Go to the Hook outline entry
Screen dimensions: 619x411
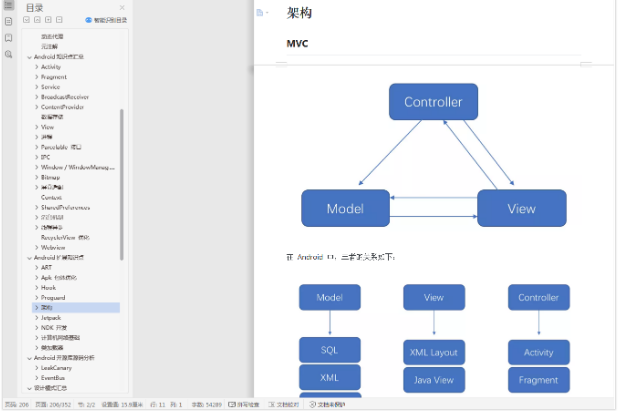pos(48,288)
